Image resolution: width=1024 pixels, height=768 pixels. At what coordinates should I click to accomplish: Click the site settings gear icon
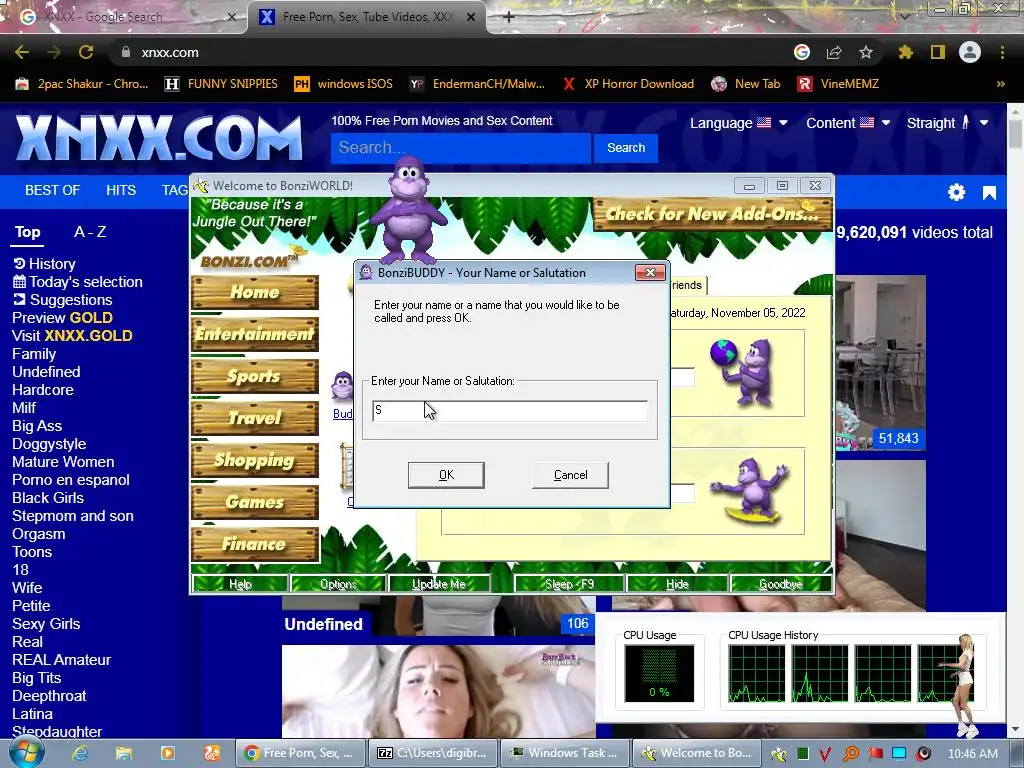(x=957, y=192)
